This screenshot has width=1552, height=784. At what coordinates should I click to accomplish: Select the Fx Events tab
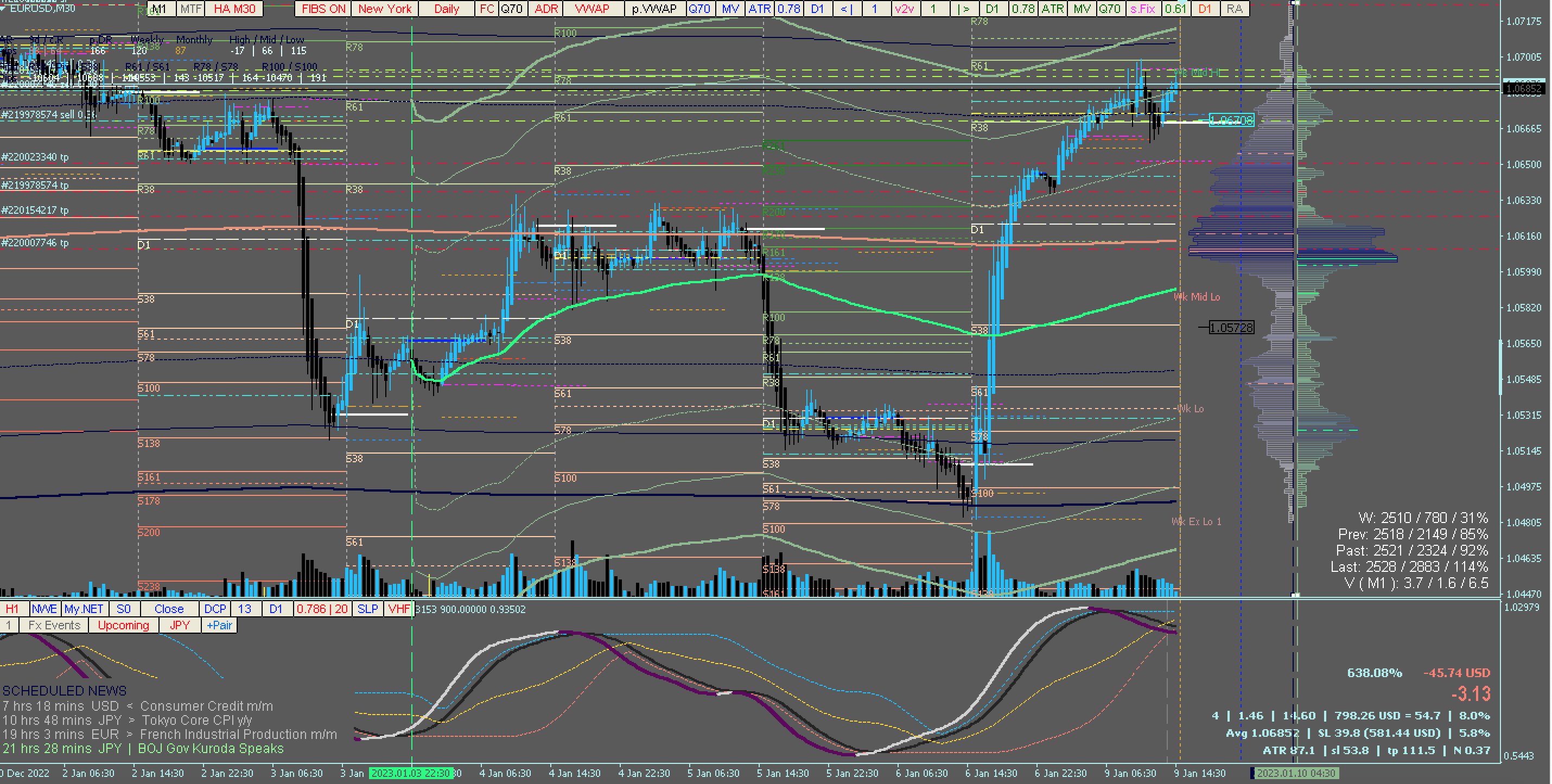pyautogui.click(x=54, y=625)
